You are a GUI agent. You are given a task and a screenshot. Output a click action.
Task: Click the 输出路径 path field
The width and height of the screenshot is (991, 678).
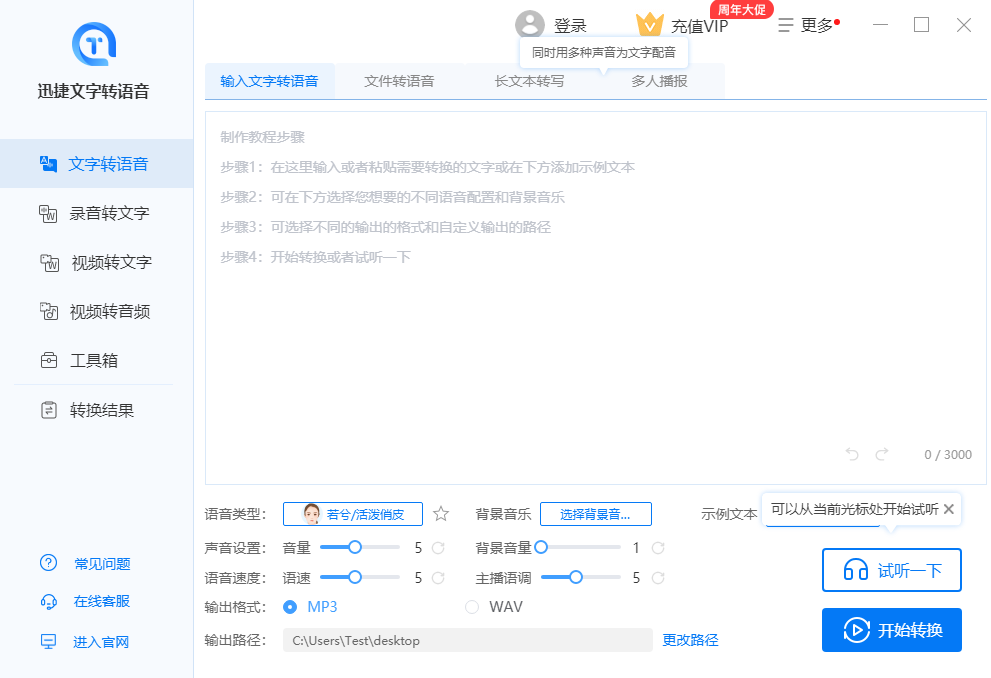pos(468,640)
